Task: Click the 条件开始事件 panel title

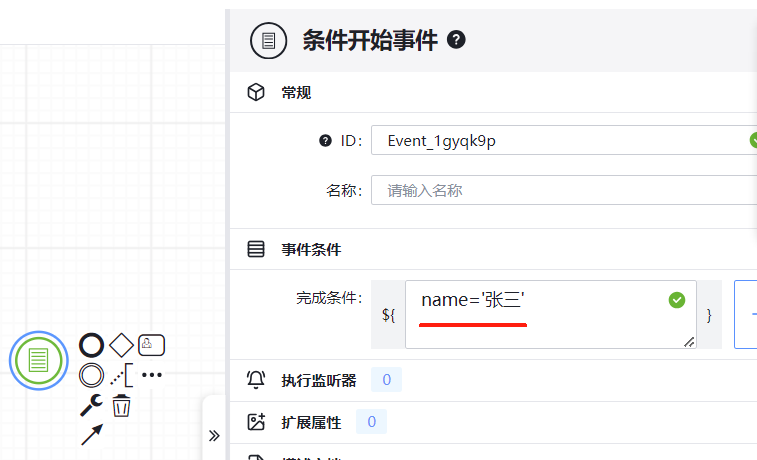Action: pyautogui.click(x=370, y=40)
